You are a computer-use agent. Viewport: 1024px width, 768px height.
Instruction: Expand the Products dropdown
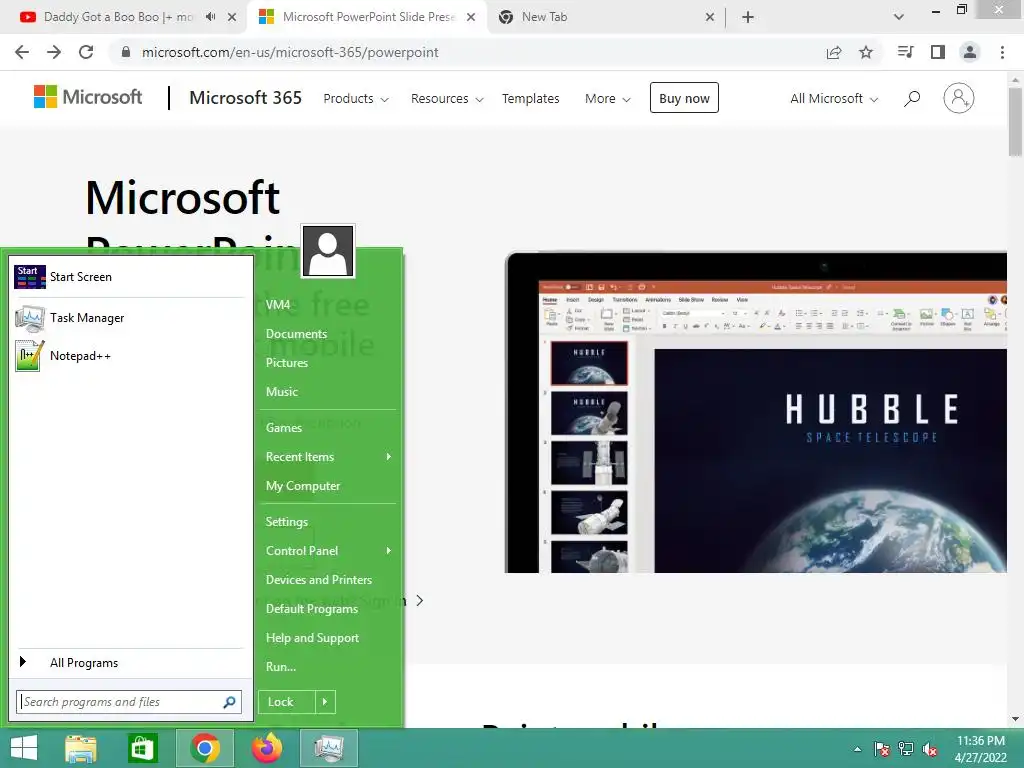click(x=356, y=99)
